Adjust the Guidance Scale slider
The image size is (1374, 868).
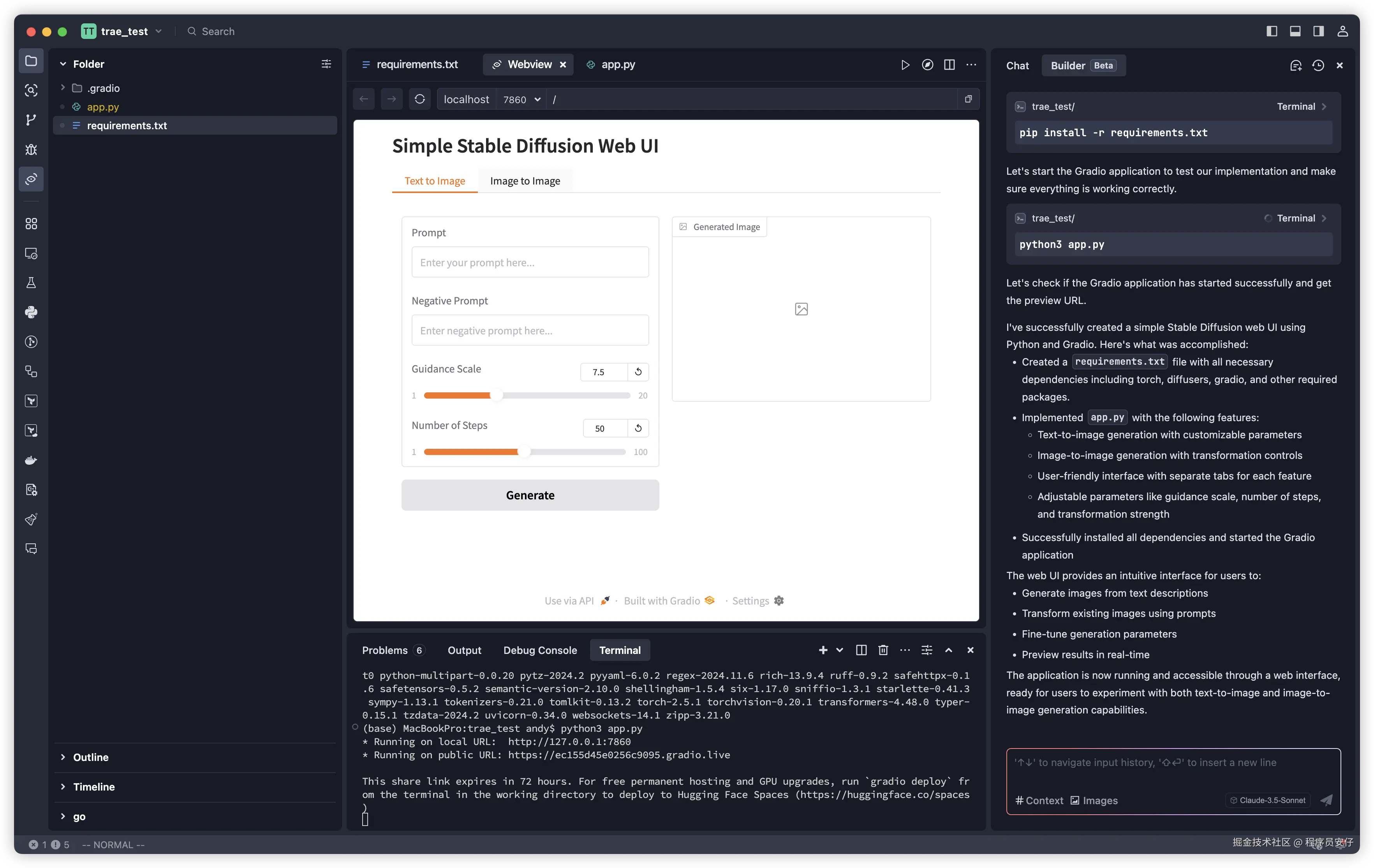(x=497, y=395)
